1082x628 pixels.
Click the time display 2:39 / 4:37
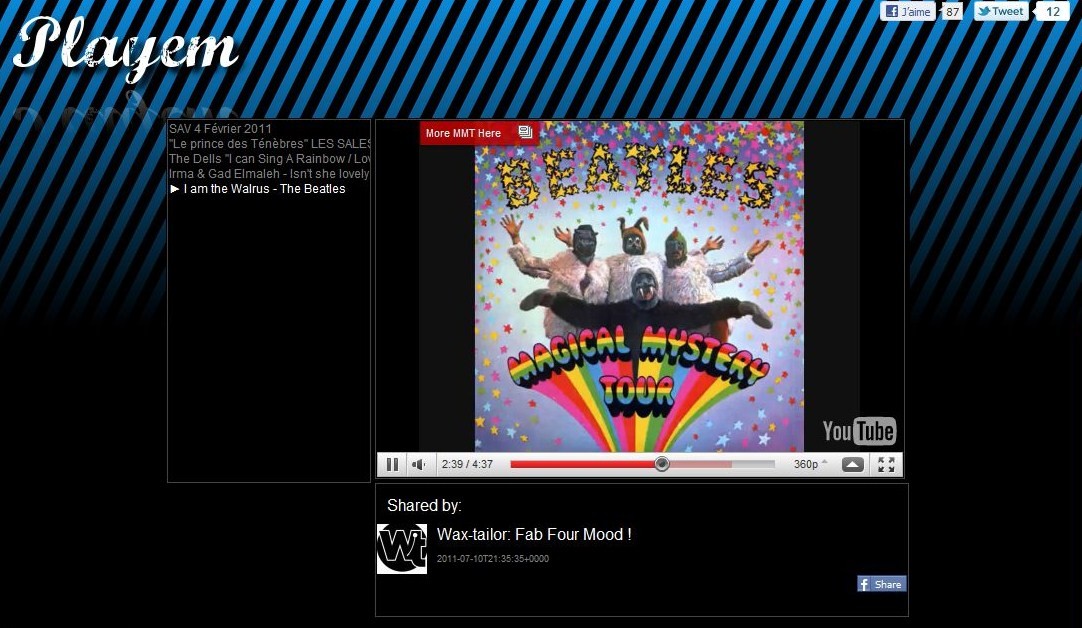point(467,464)
